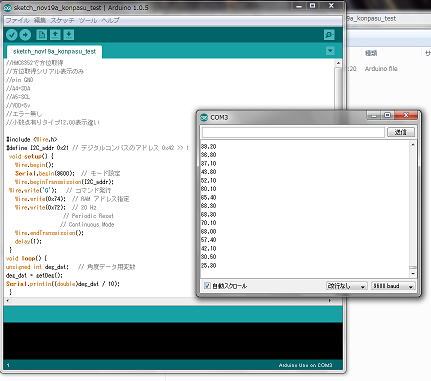Screen dimensions: 431x381
Task: Open the 編集 menu
Action: 40,20
